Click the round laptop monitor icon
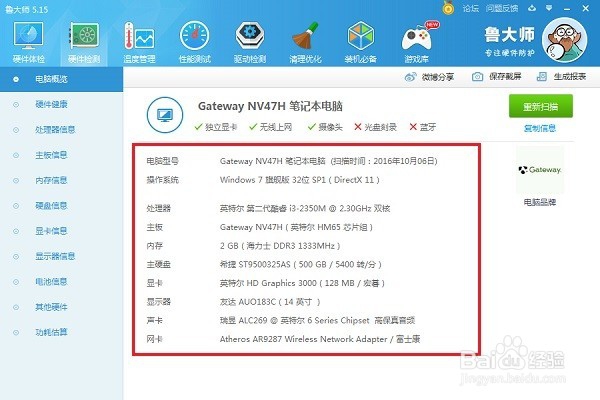Viewport: 600px width, 400px height. point(165,115)
